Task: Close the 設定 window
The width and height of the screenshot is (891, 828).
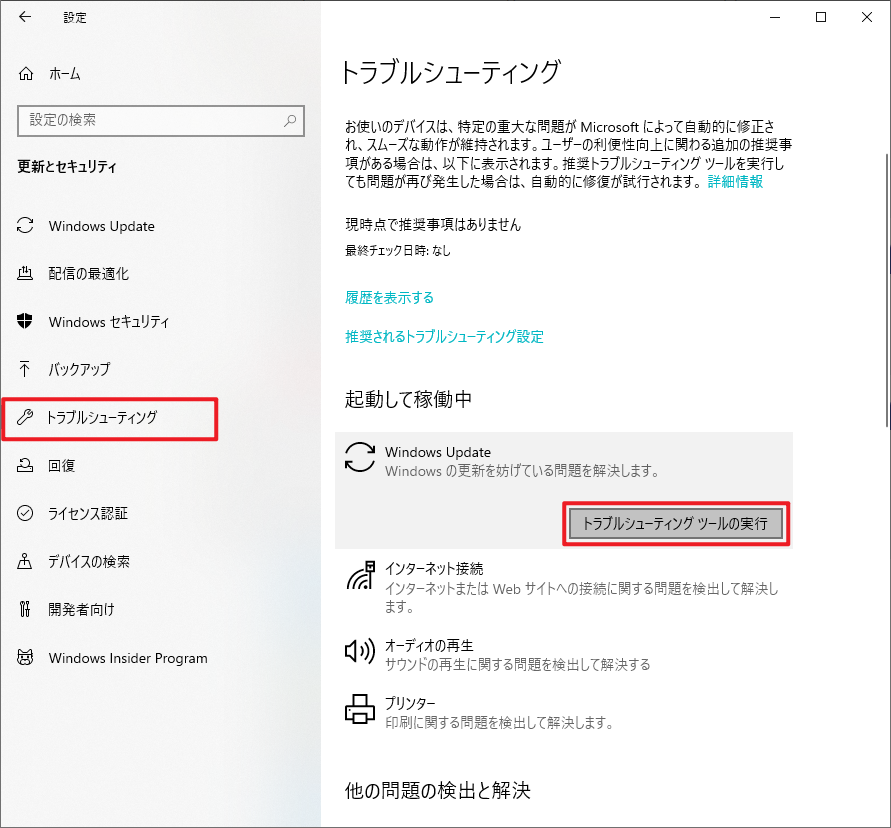Action: tap(867, 17)
